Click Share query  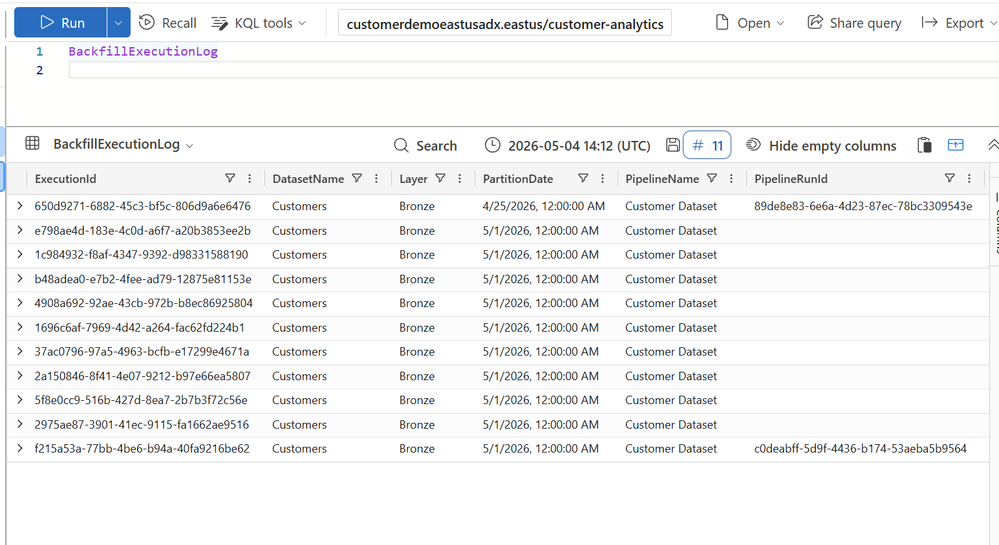[854, 23]
